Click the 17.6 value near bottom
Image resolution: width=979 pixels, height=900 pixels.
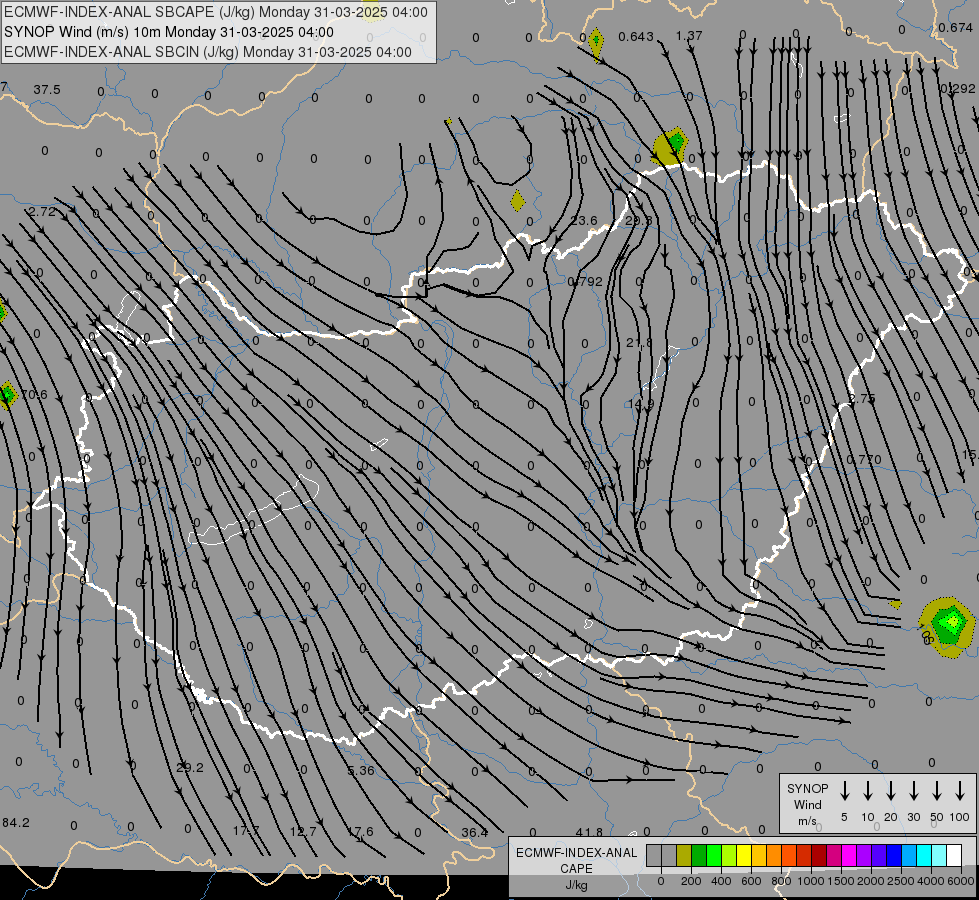(x=360, y=831)
